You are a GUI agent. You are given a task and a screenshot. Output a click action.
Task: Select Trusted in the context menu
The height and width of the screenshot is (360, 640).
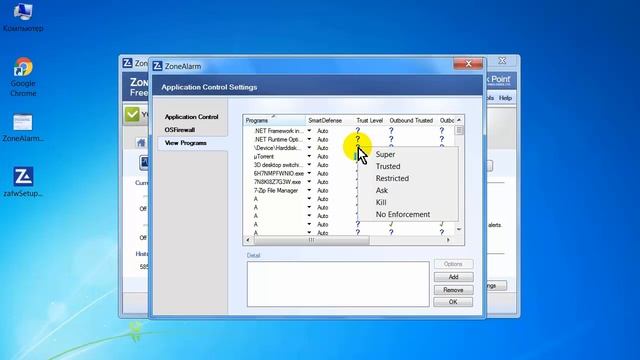[408, 166]
